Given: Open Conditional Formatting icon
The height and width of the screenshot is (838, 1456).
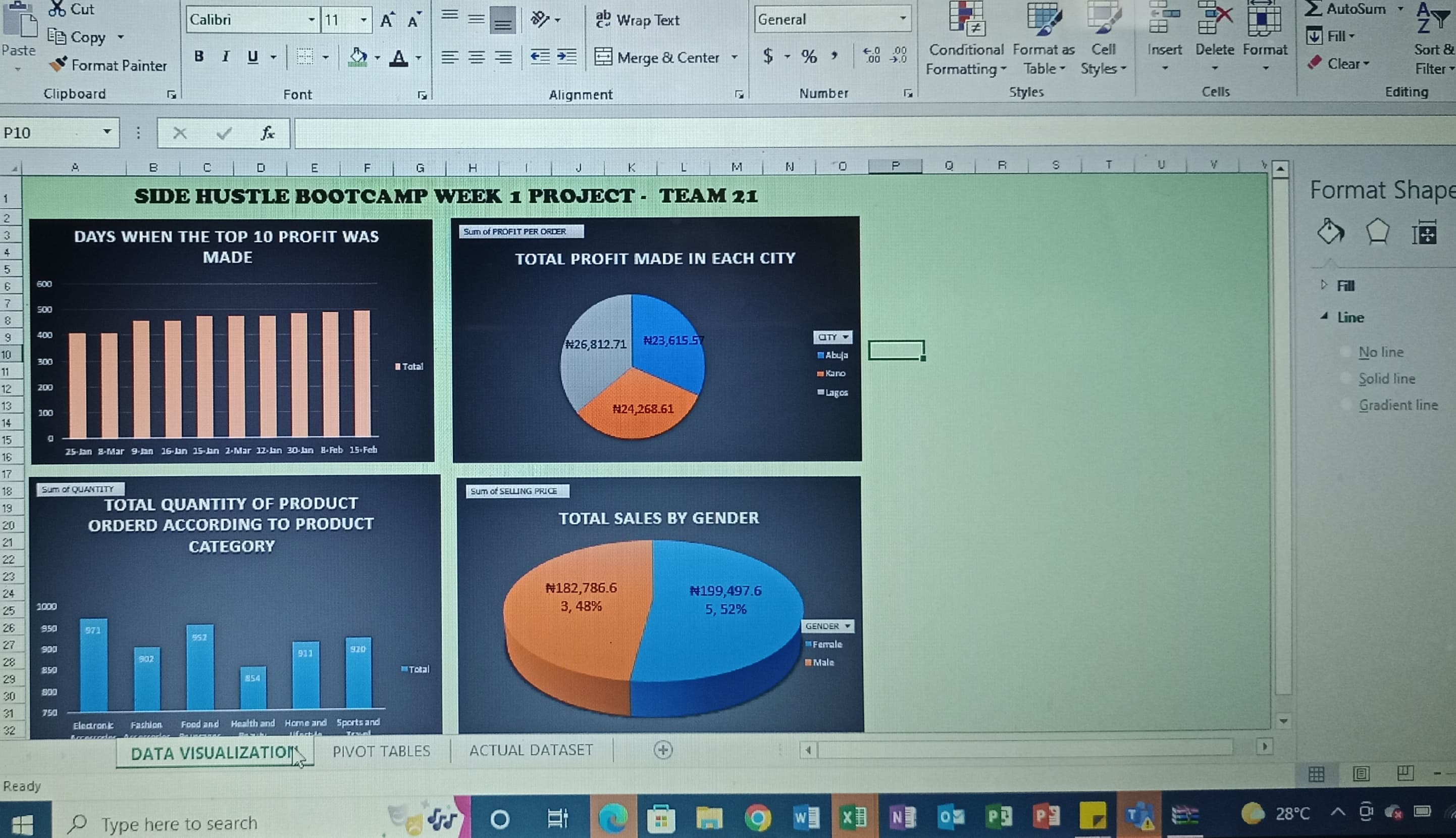Looking at the screenshot, I should [966, 20].
